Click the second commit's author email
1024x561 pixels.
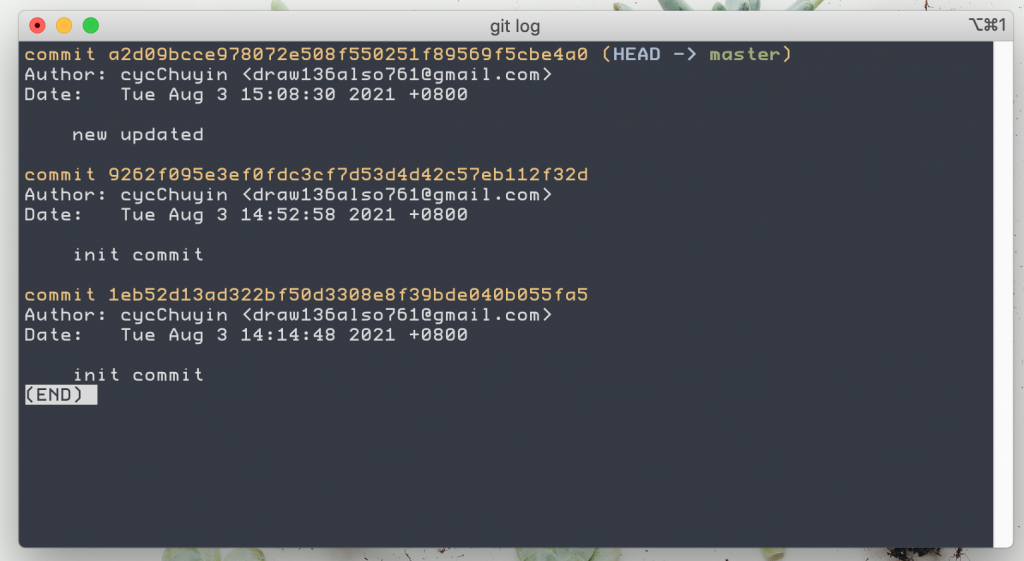[x=397, y=195]
